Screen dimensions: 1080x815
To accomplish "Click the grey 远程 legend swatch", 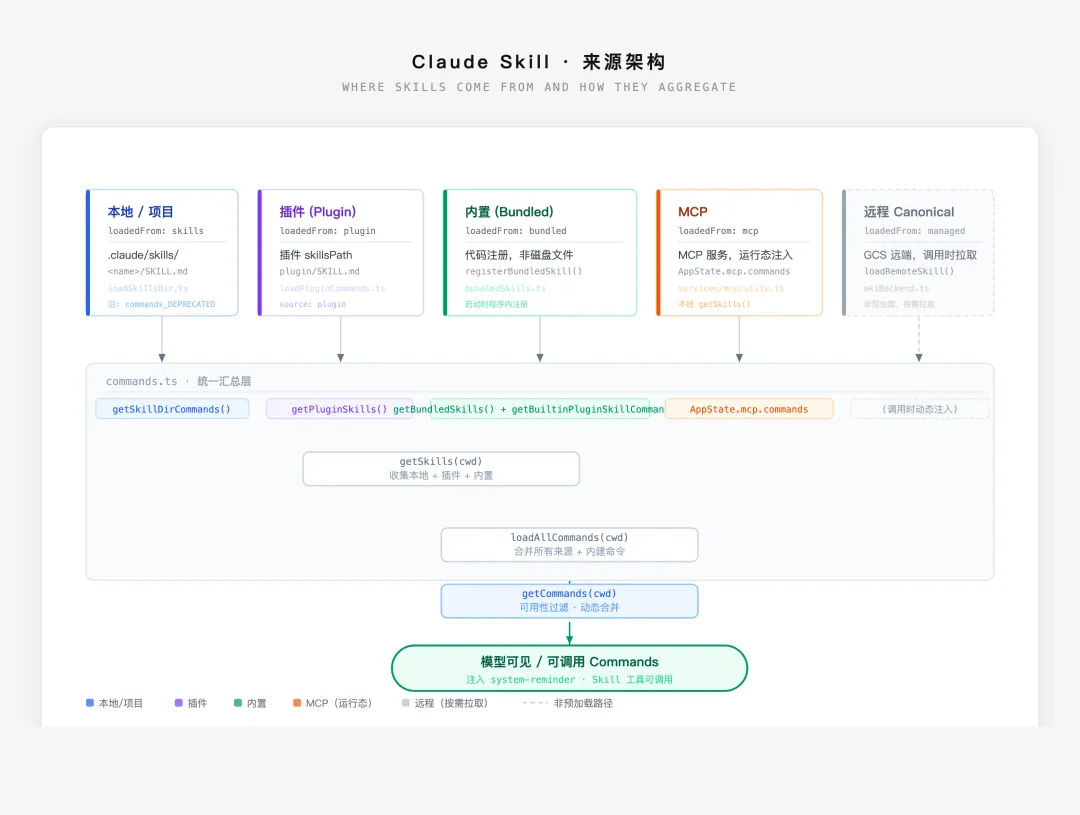I will (406, 703).
